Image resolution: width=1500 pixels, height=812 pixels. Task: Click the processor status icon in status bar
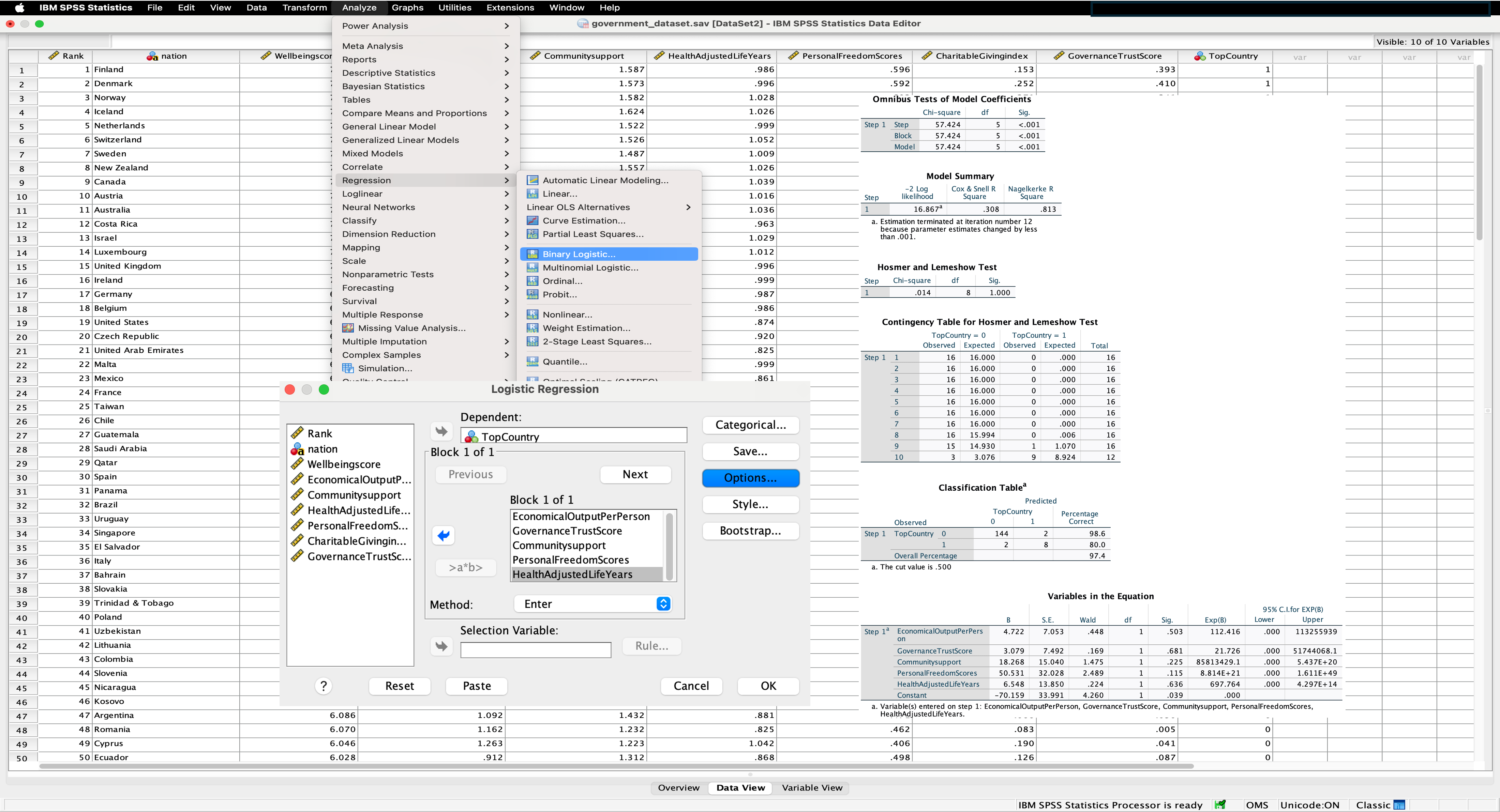tap(1220, 805)
